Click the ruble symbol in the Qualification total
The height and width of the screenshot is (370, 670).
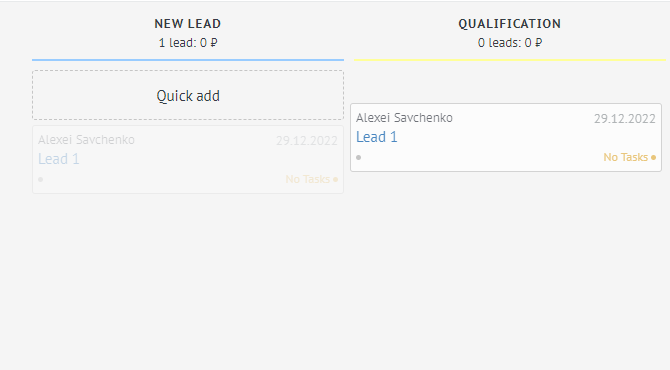538,43
